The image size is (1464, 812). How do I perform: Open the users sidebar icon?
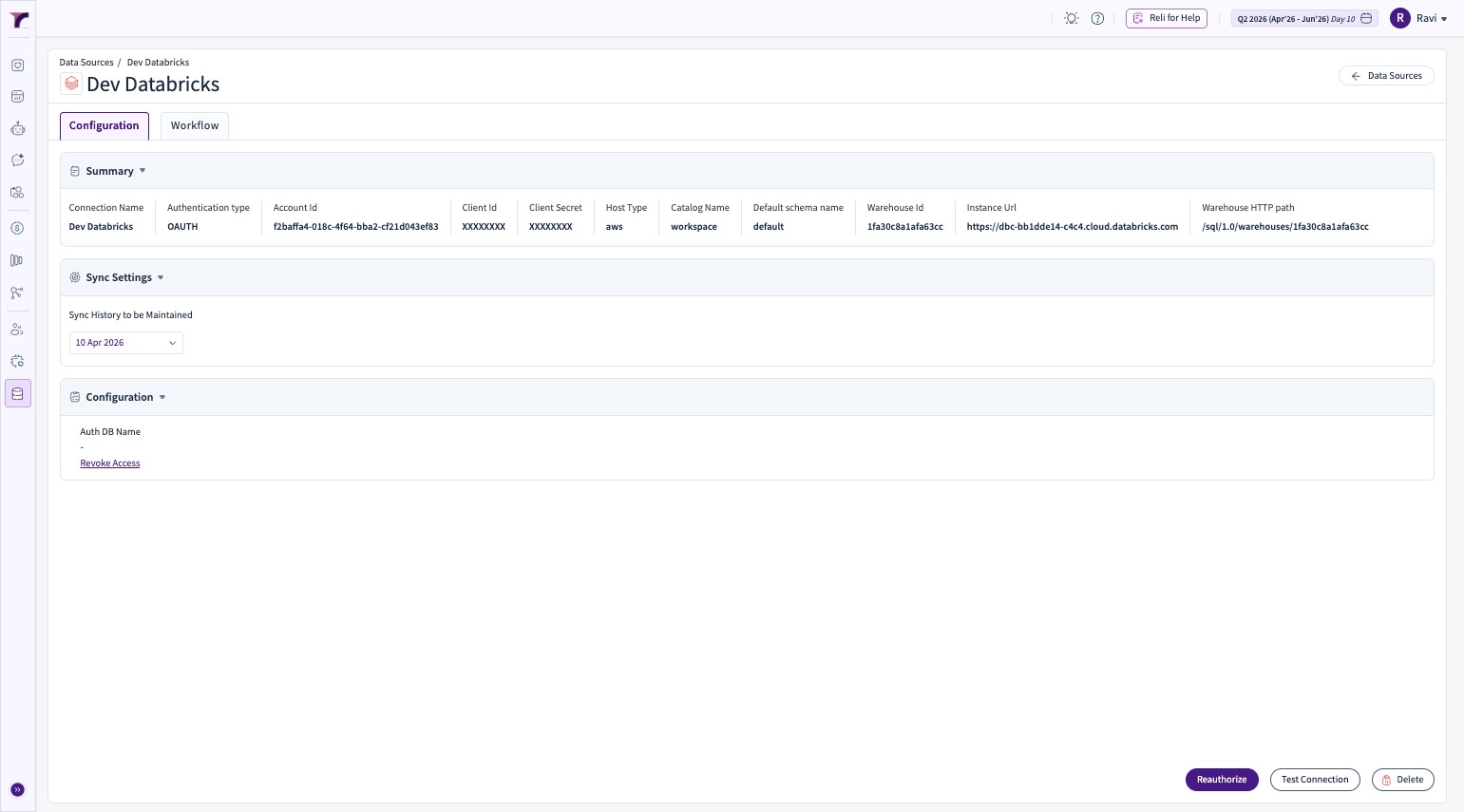coord(17,330)
